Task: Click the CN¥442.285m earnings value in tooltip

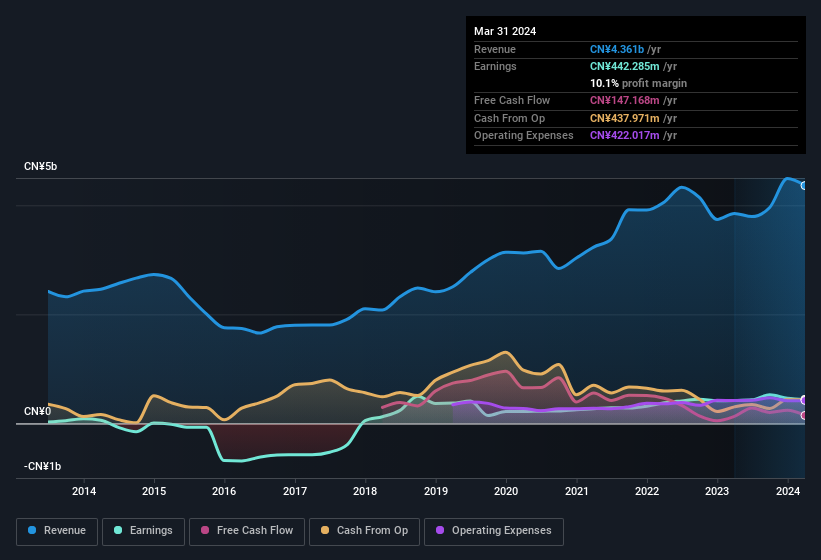Action: point(630,66)
